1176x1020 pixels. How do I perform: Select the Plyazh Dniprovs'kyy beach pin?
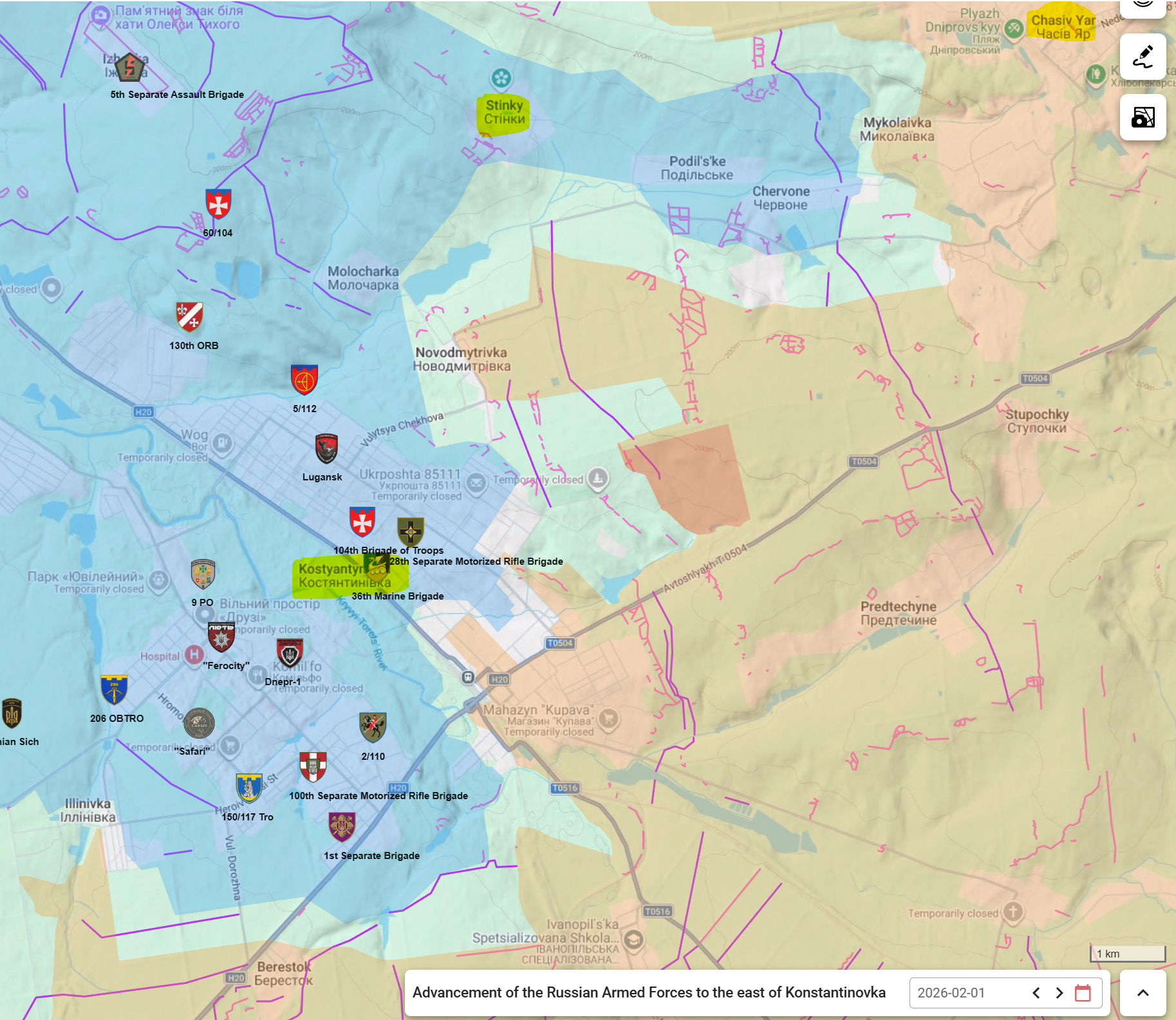[x=1014, y=28]
